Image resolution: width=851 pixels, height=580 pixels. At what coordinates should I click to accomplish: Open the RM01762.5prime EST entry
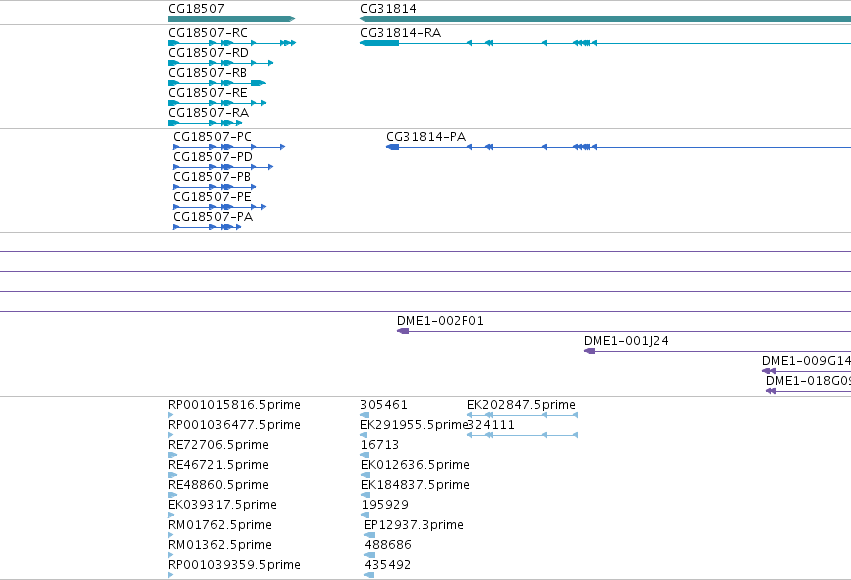220,525
